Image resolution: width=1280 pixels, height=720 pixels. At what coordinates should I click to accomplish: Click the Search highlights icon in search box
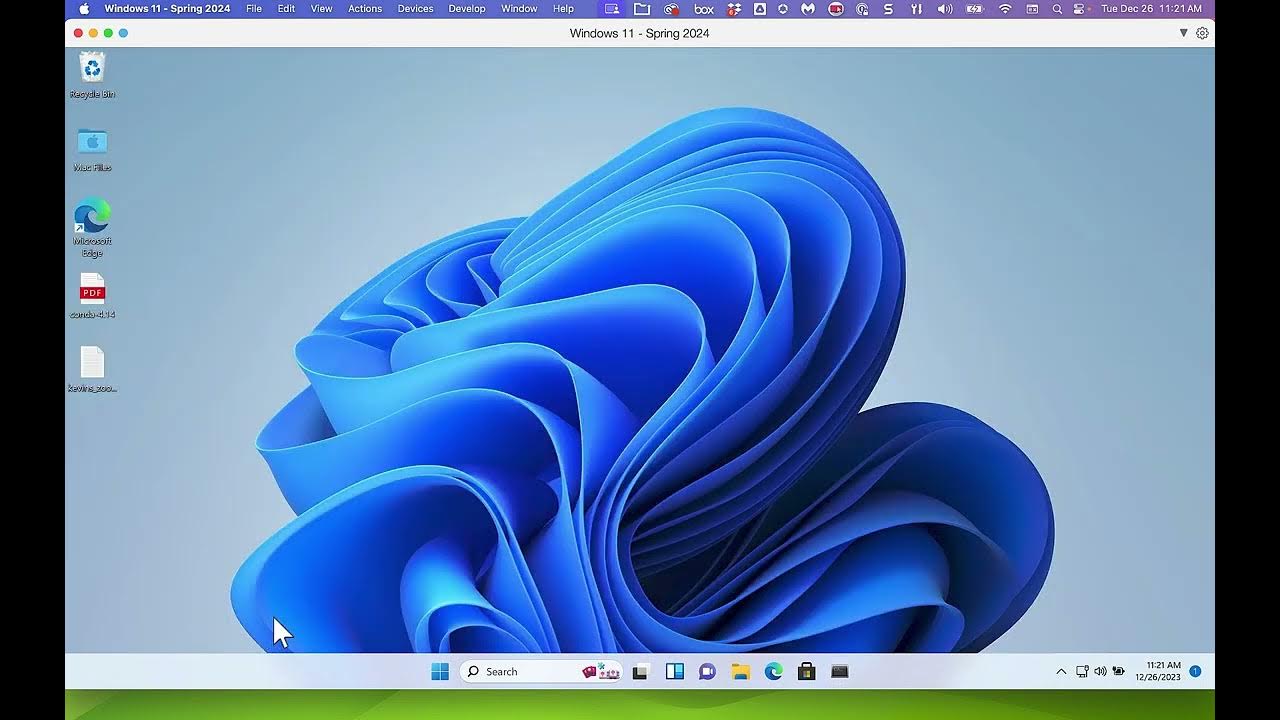point(601,672)
